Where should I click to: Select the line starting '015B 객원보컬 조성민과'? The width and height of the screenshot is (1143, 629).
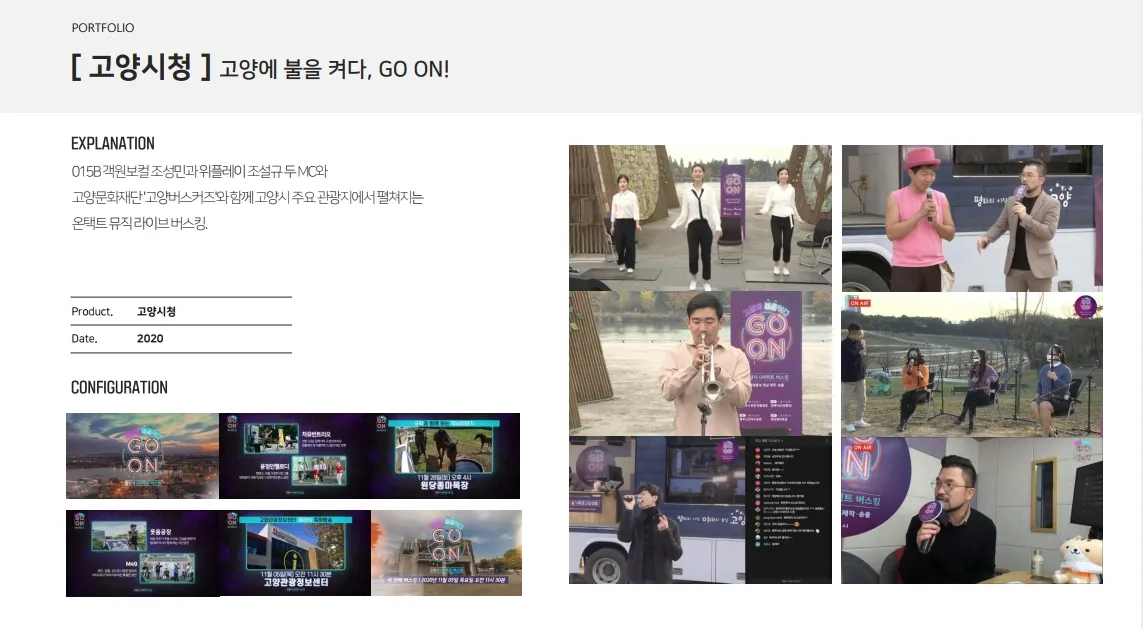pos(200,171)
